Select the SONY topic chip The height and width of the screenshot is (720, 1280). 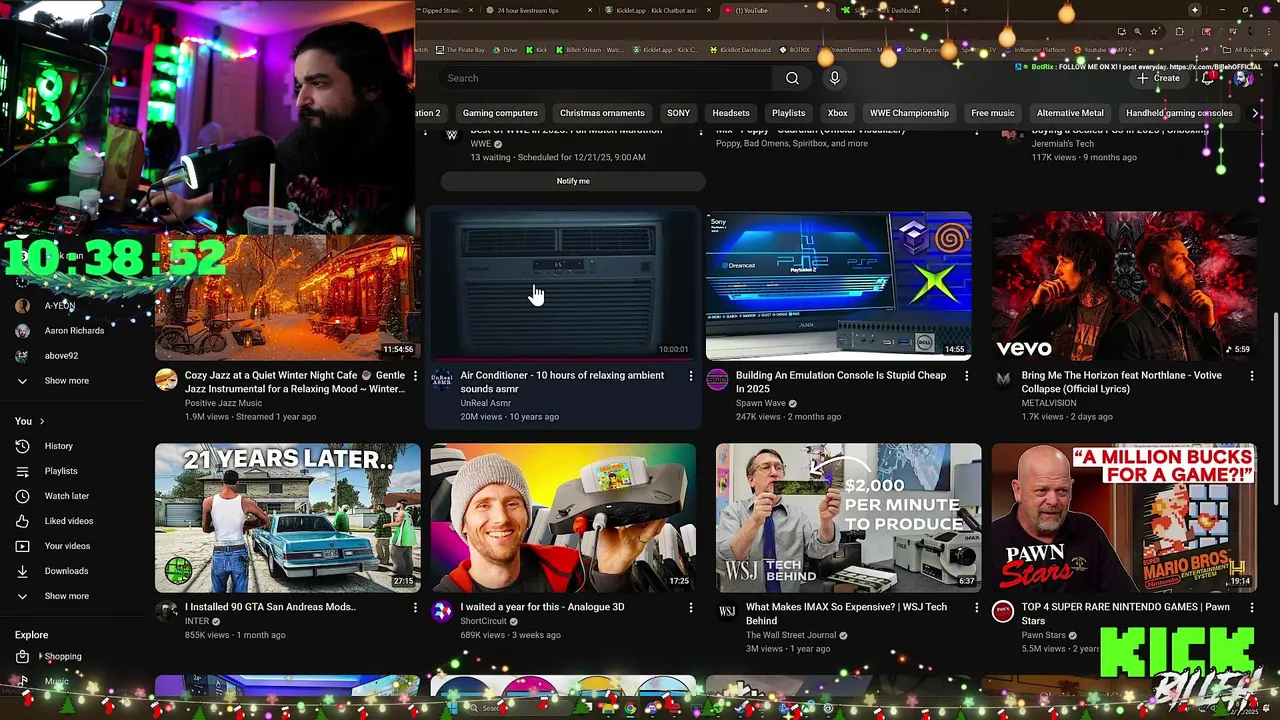[x=678, y=113]
